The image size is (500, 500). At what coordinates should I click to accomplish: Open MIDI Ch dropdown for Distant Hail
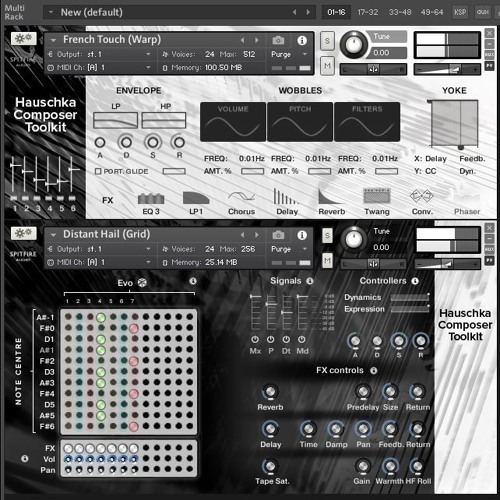pyautogui.click(x=148, y=262)
